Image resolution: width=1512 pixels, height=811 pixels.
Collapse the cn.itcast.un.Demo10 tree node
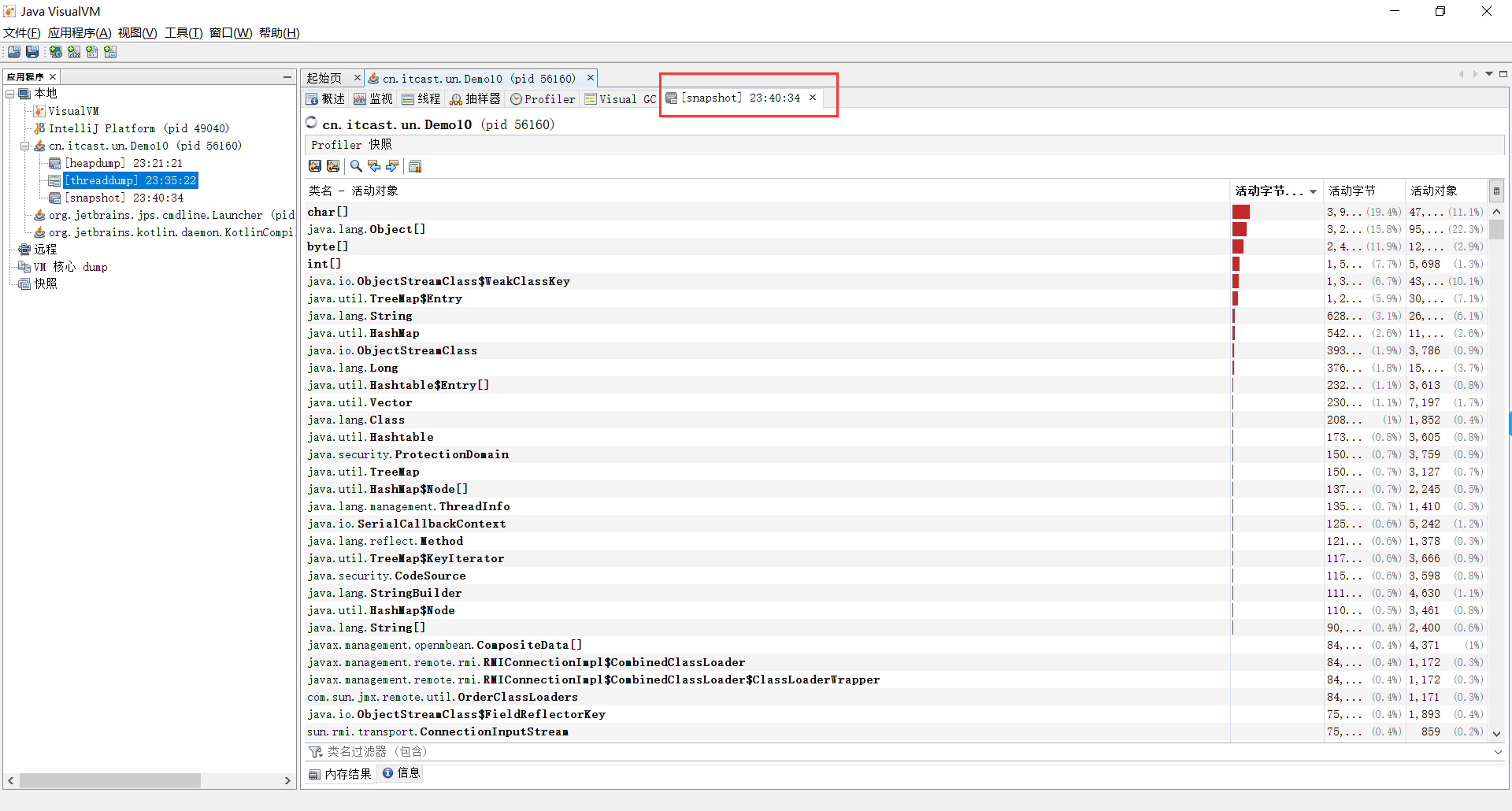click(x=24, y=146)
